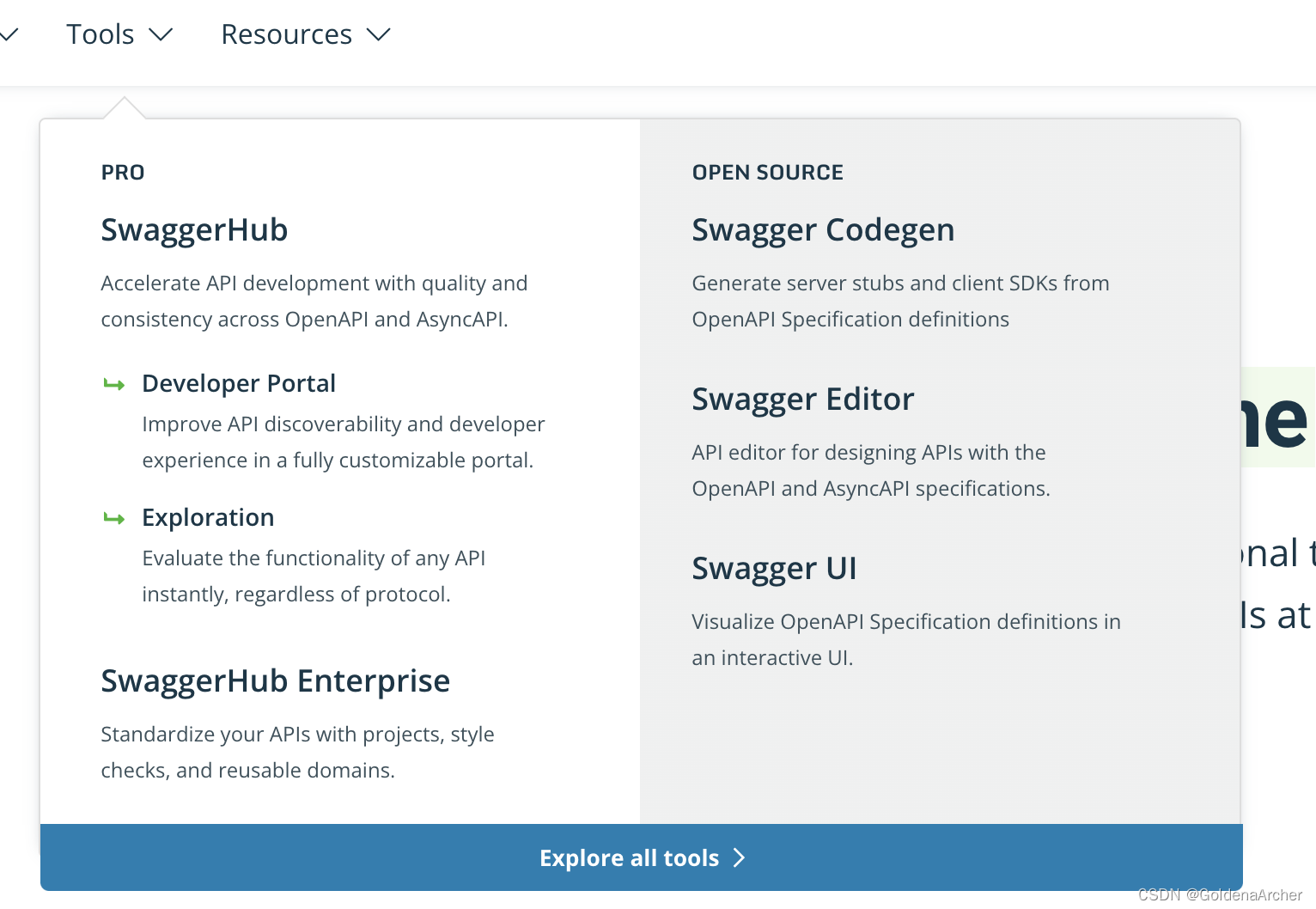Click 'Evaluate the functionality of any API' text

[x=314, y=558]
